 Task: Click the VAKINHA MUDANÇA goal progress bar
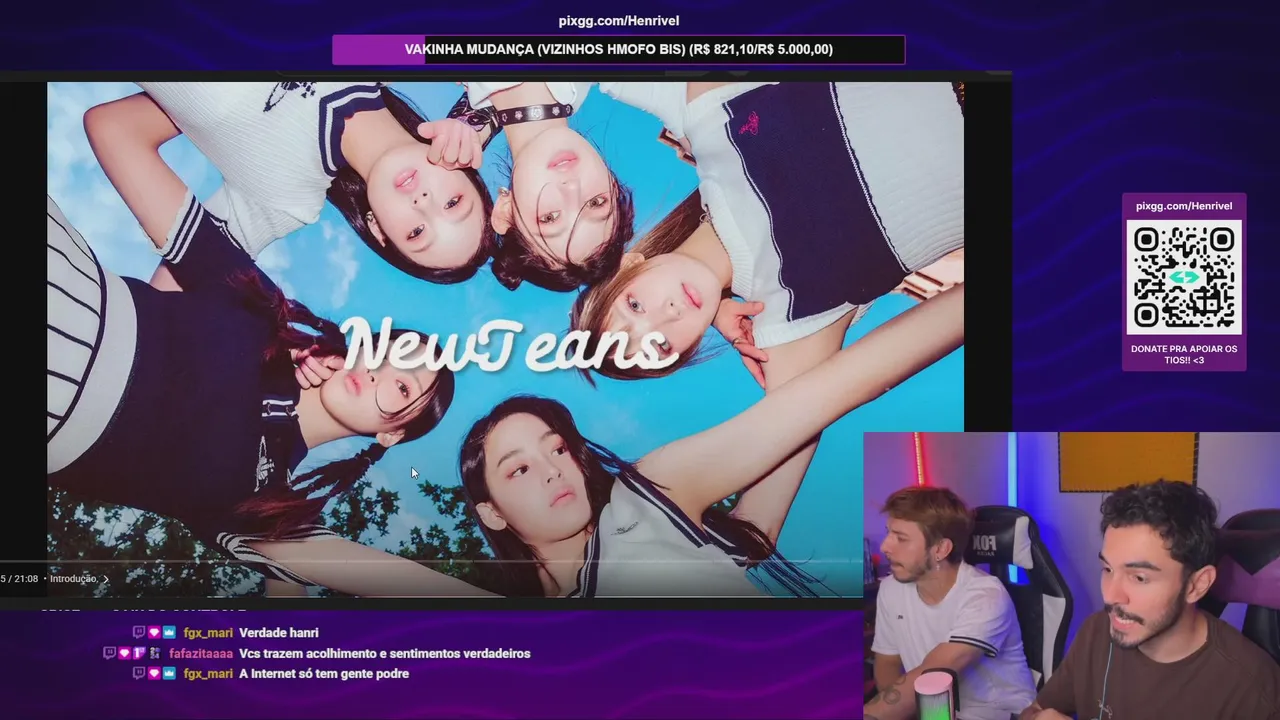pyautogui.click(x=619, y=49)
